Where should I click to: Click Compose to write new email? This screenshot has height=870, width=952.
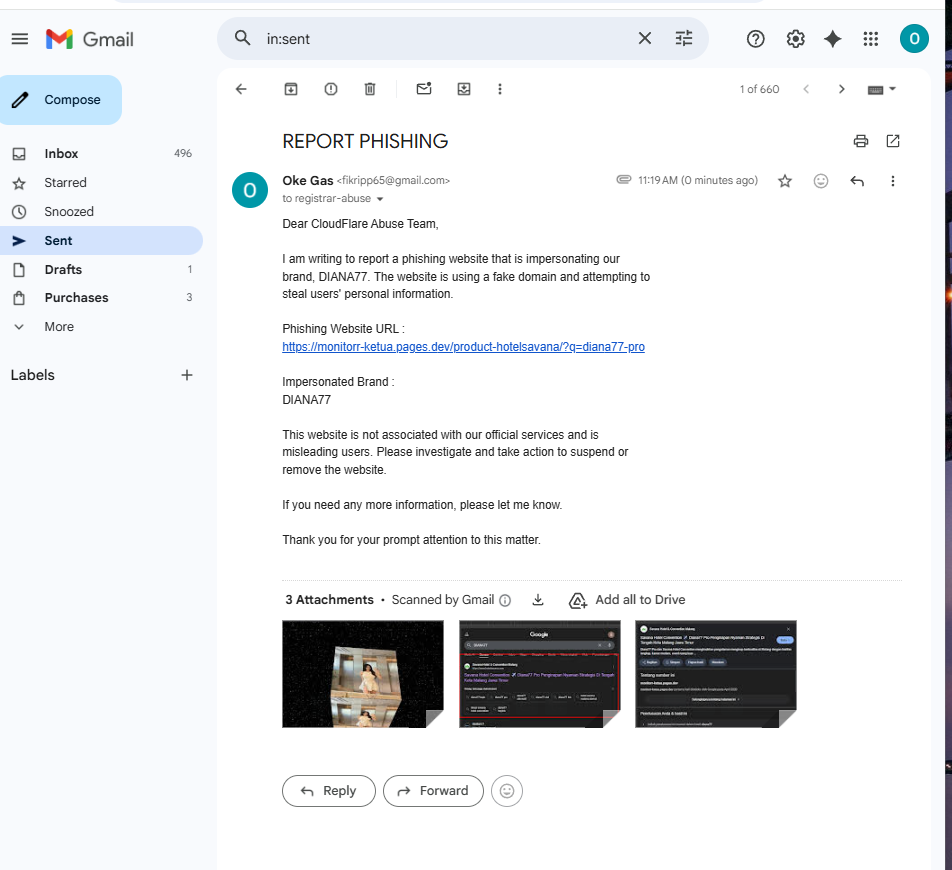61,100
